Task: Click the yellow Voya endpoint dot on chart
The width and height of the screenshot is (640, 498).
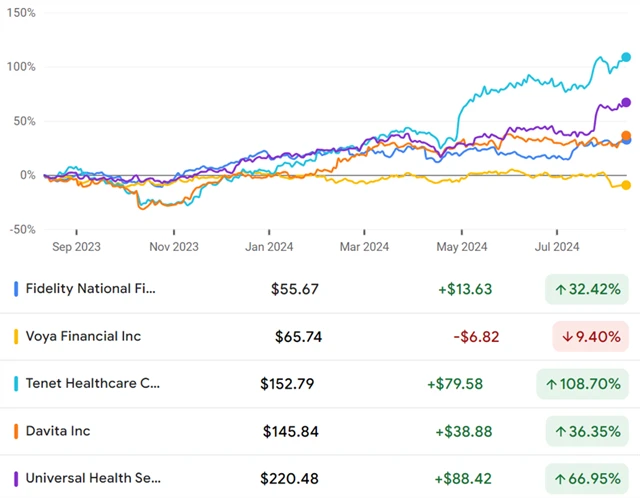Action: point(626,185)
